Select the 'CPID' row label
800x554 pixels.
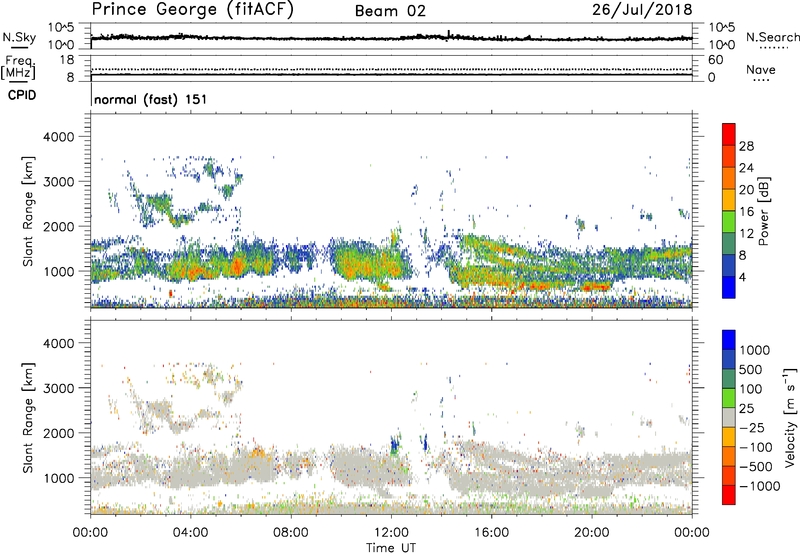(x=22, y=95)
